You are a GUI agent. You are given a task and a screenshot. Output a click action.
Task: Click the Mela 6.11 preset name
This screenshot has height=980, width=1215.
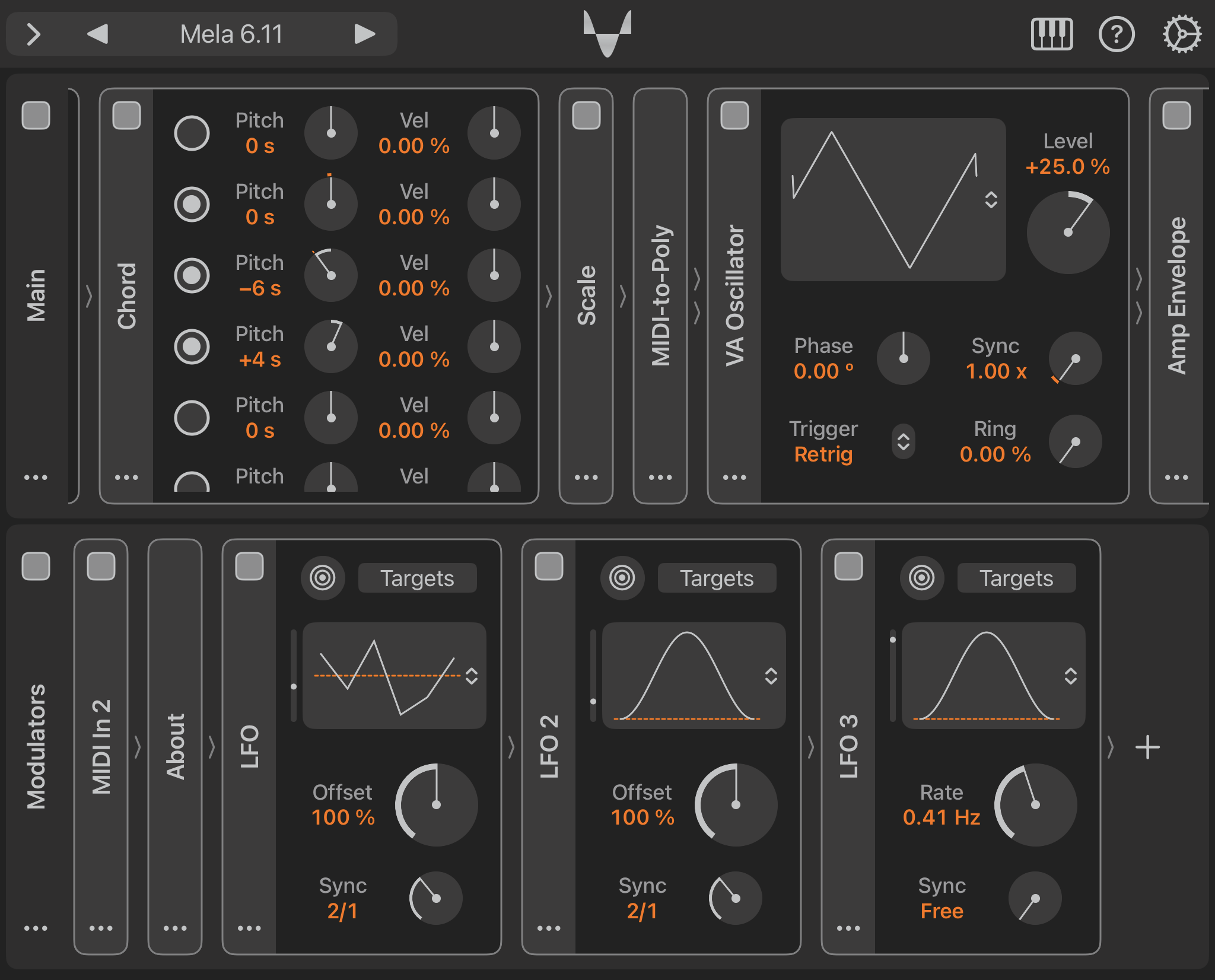point(231,34)
